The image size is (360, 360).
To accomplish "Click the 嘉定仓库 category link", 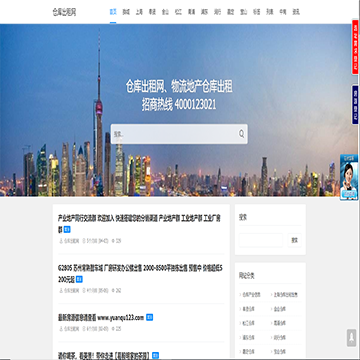I will [x=248, y=351].
